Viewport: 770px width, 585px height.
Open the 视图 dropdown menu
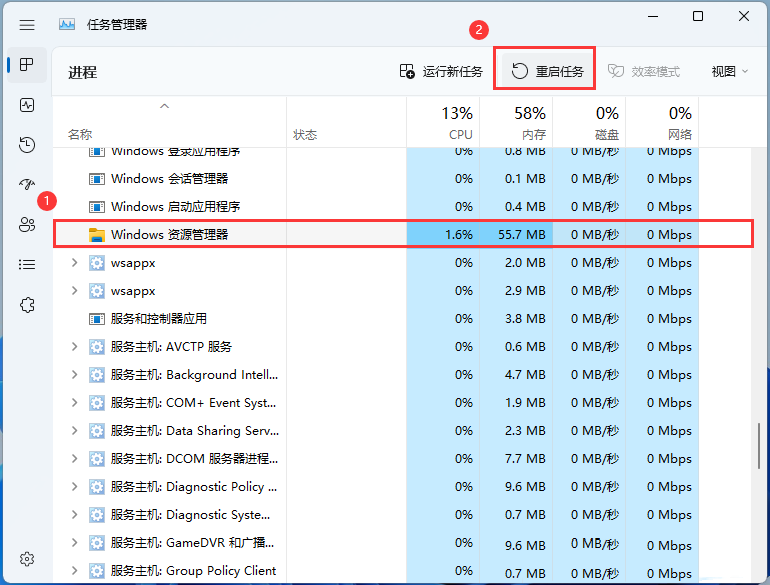730,72
